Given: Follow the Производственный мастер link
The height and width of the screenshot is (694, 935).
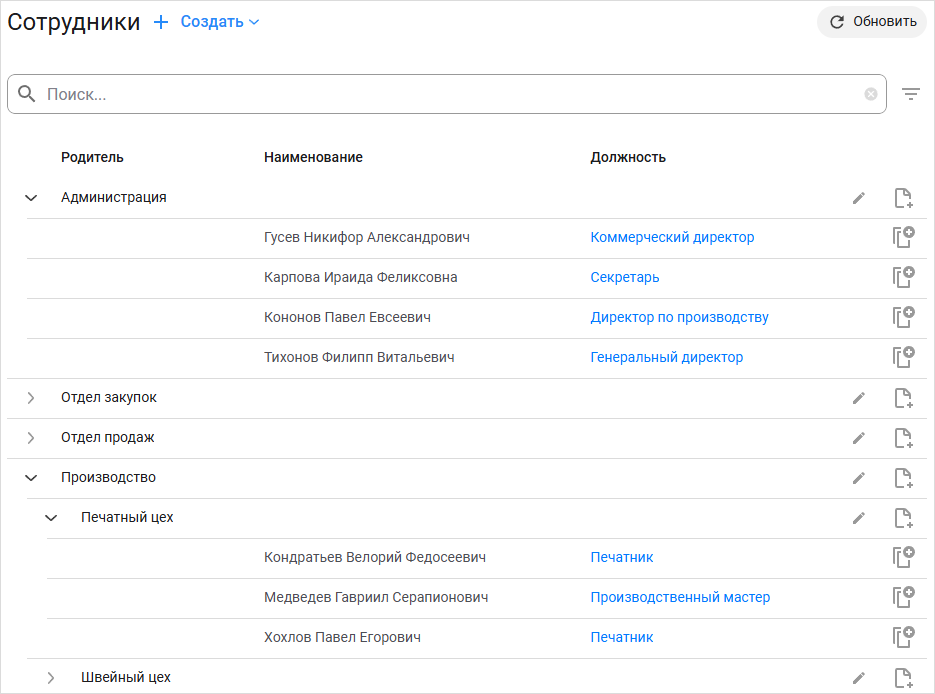Looking at the screenshot, I should (x=680, y=598).
